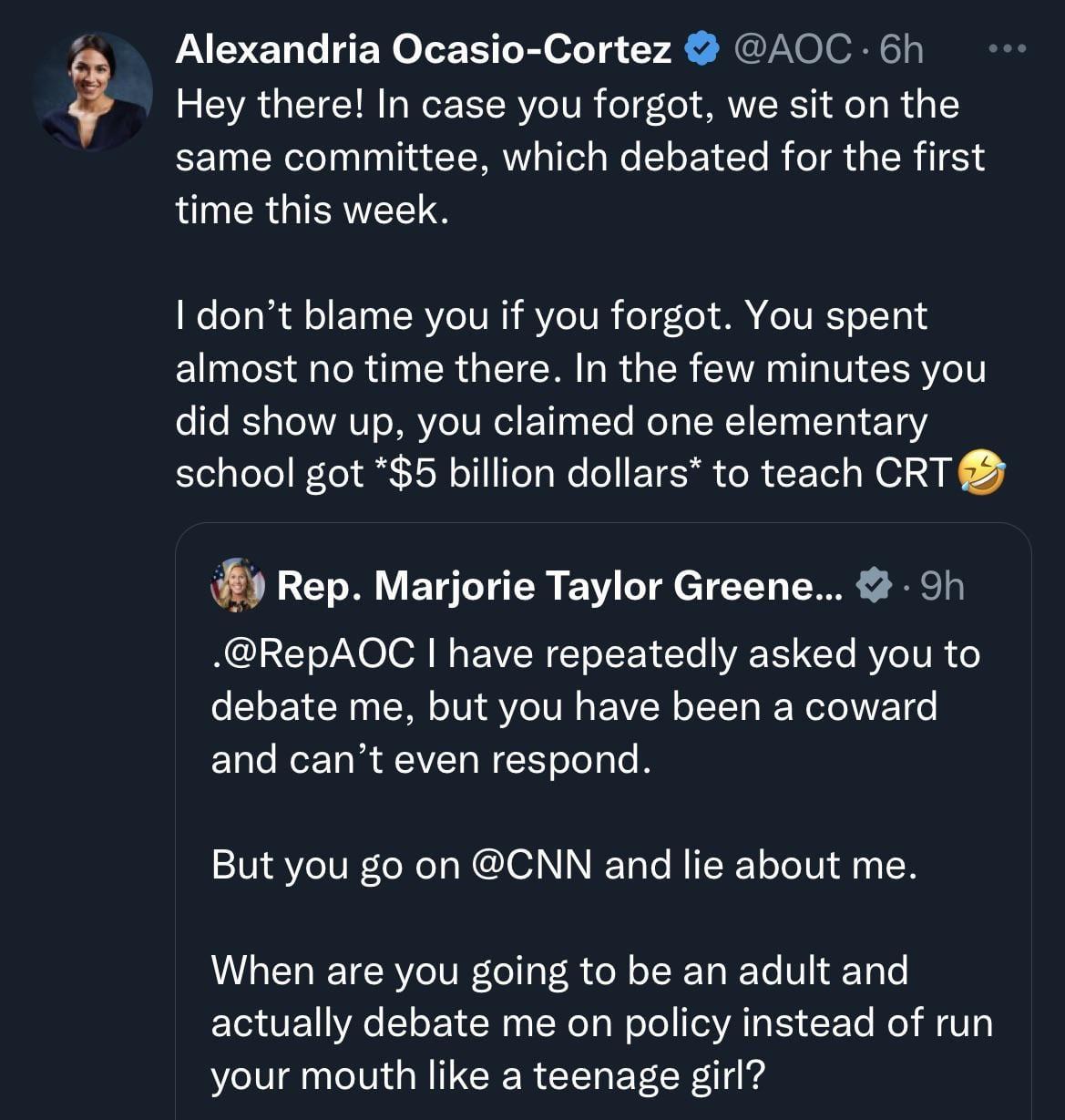Click the 9h quoted tweet timestamp

tap(941, 586)
